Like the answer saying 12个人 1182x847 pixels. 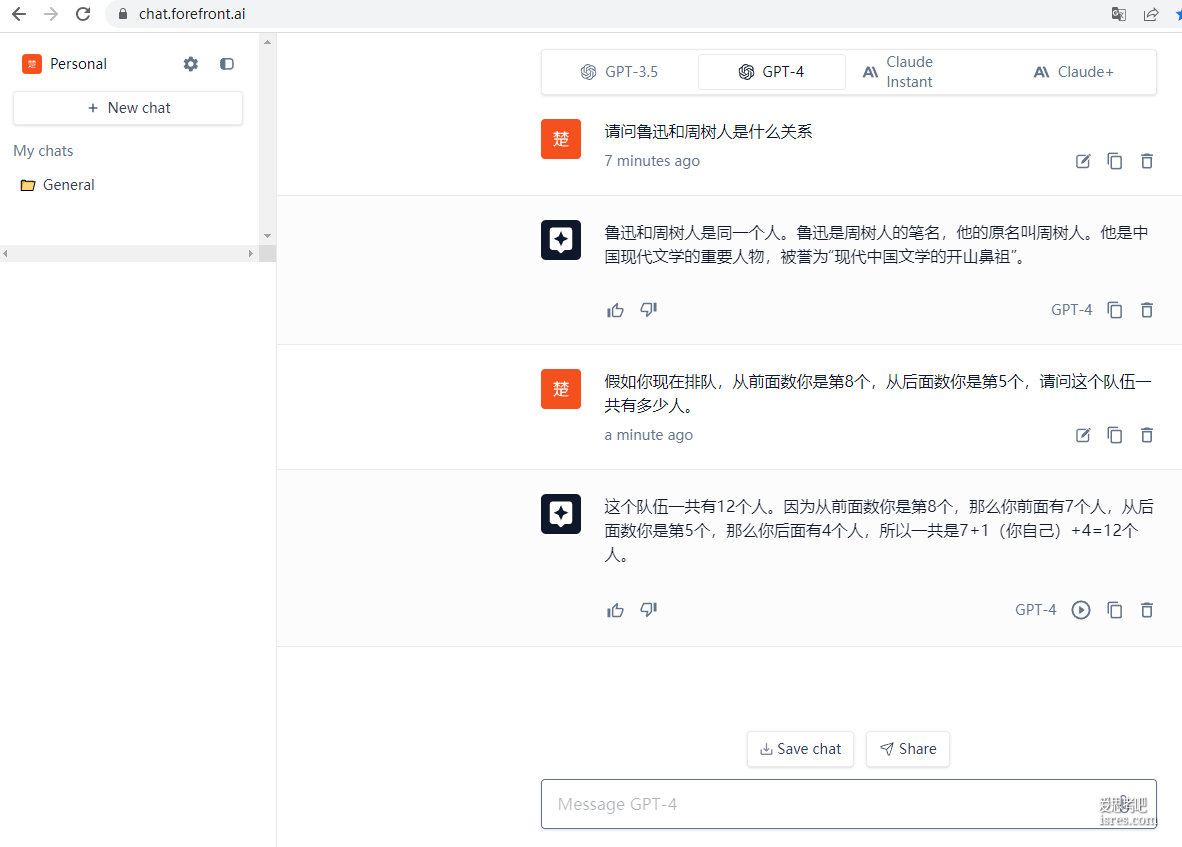615,610
